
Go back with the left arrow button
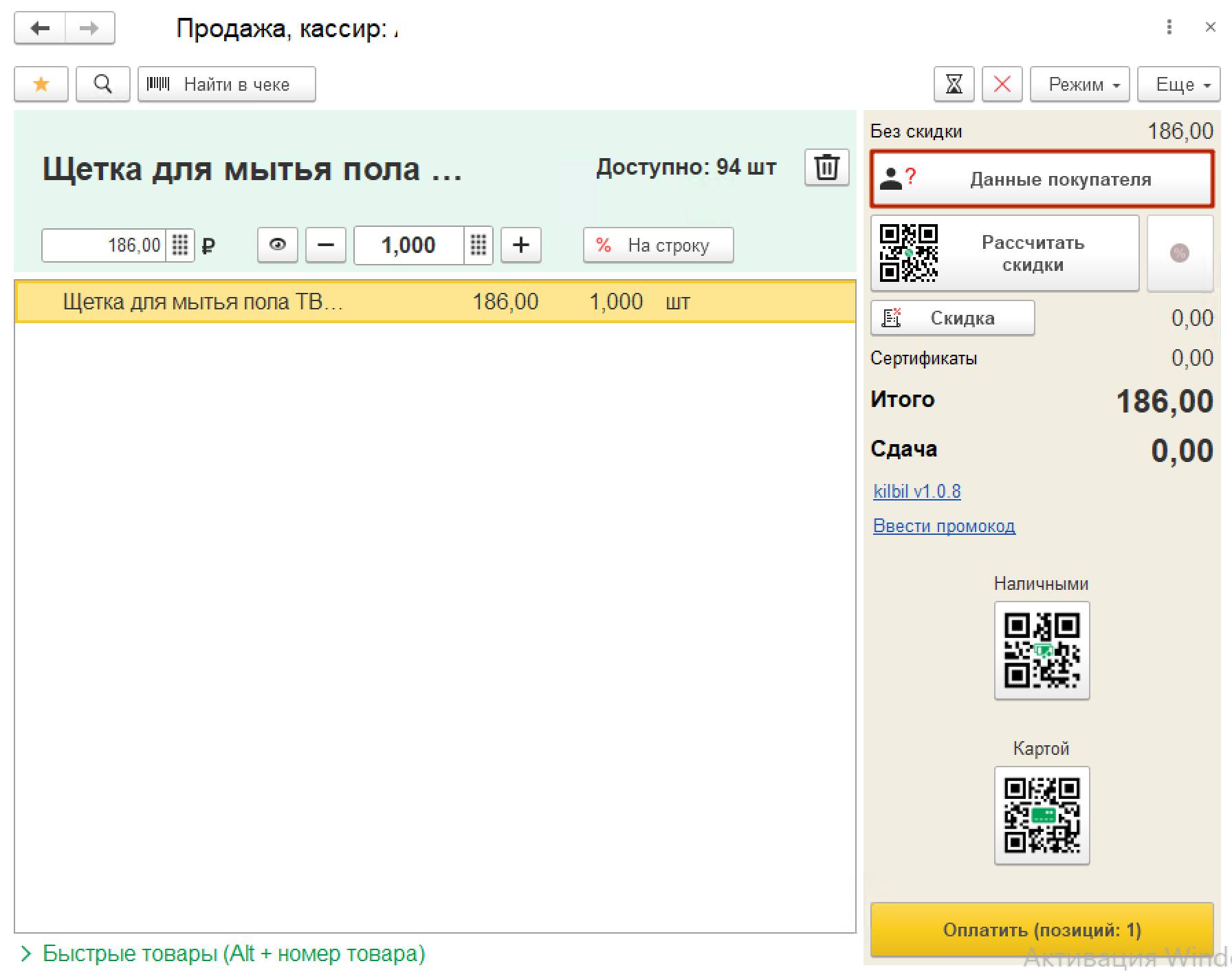point(40,28)
